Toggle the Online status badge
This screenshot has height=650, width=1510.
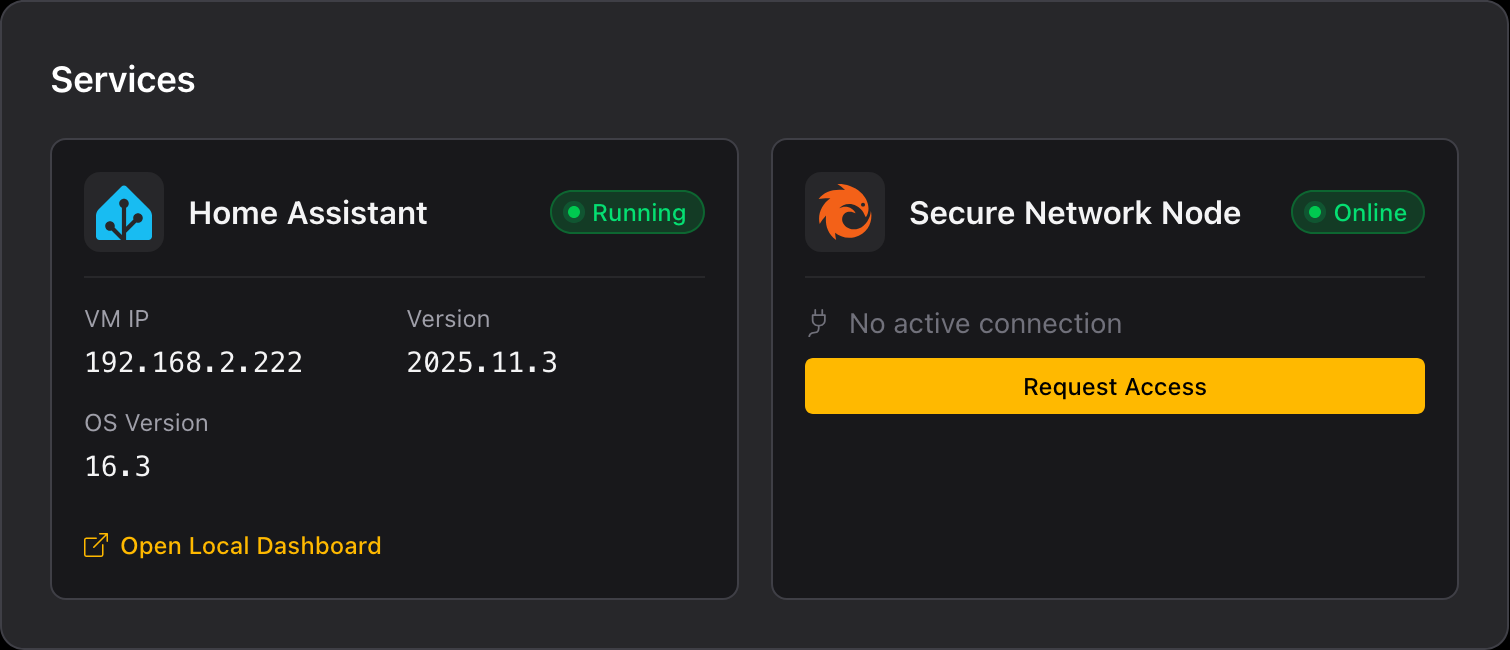(1358, 212)
